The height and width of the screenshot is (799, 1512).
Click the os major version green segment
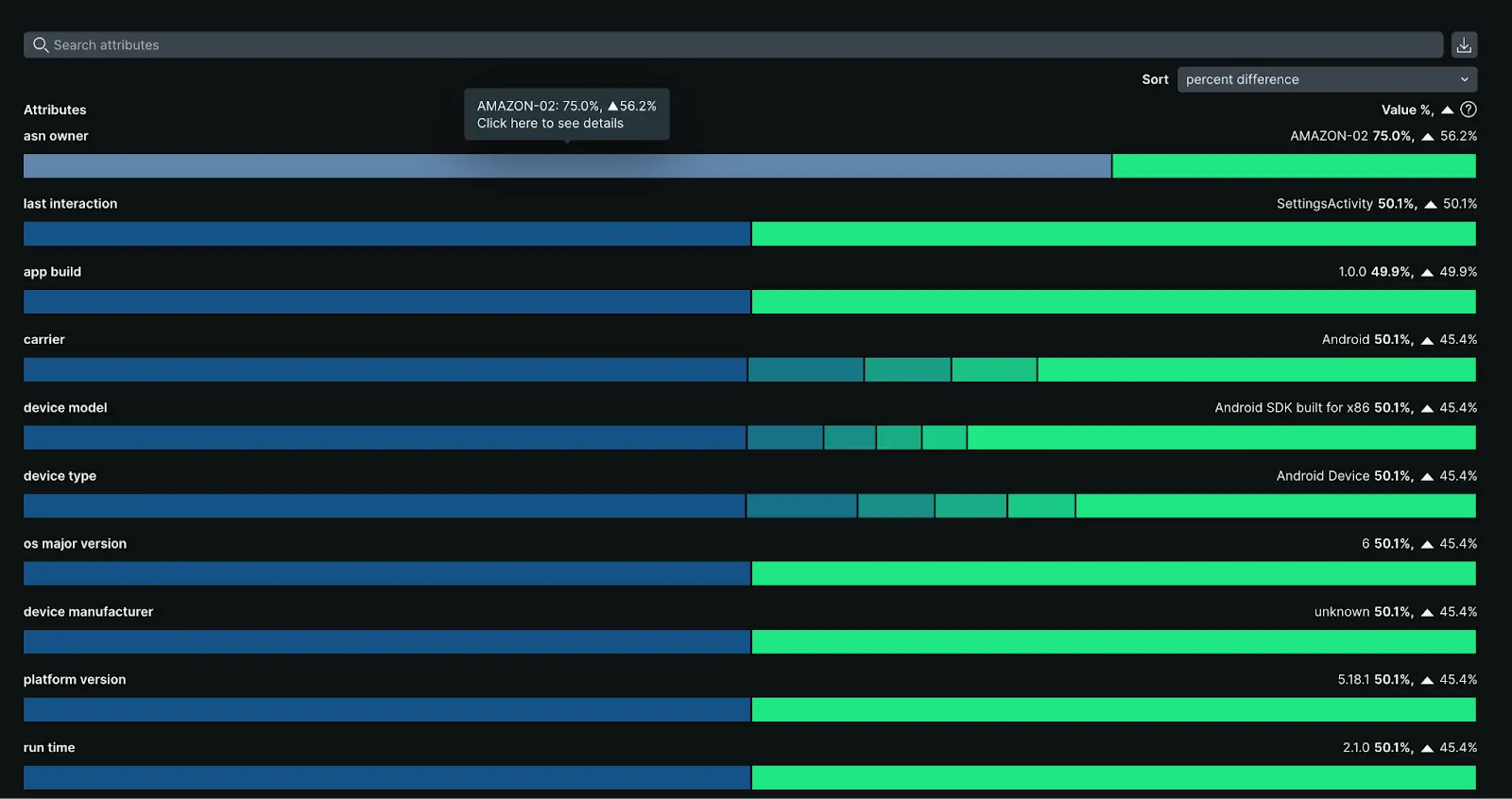coord(1113,574)
